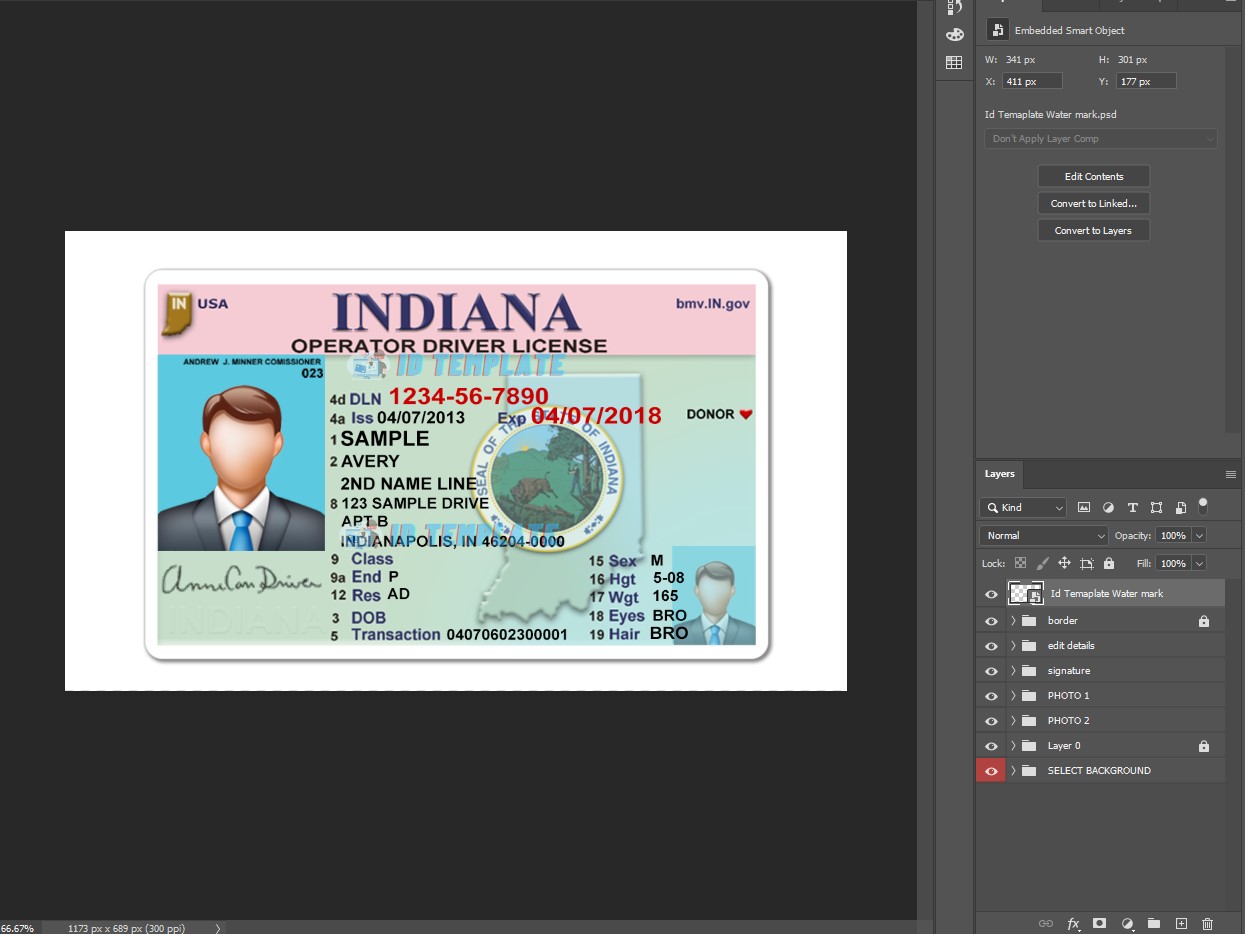
Task: Select the Layers tab
Action: point(999,474)
